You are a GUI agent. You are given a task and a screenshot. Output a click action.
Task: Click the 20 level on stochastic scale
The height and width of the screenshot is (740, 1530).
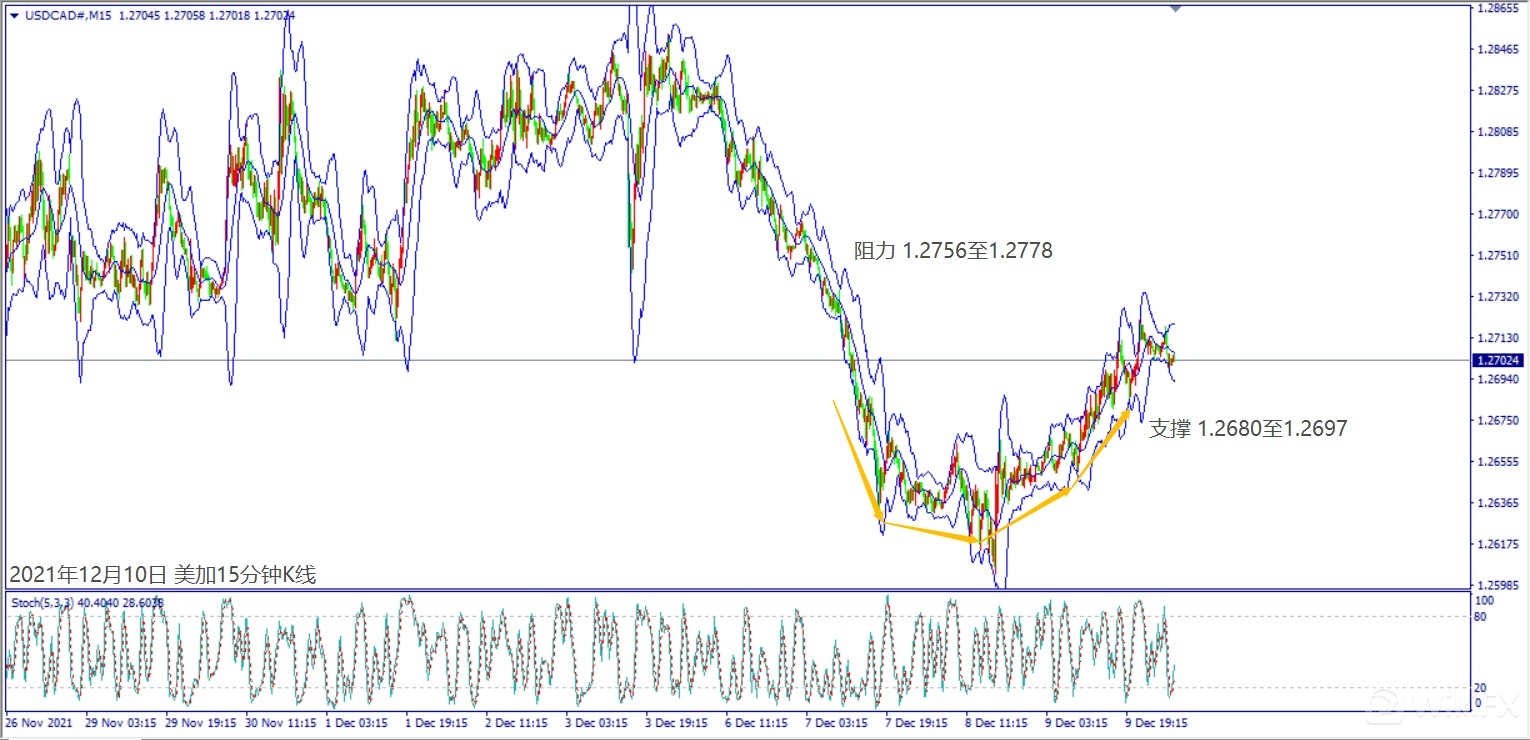1483,688
